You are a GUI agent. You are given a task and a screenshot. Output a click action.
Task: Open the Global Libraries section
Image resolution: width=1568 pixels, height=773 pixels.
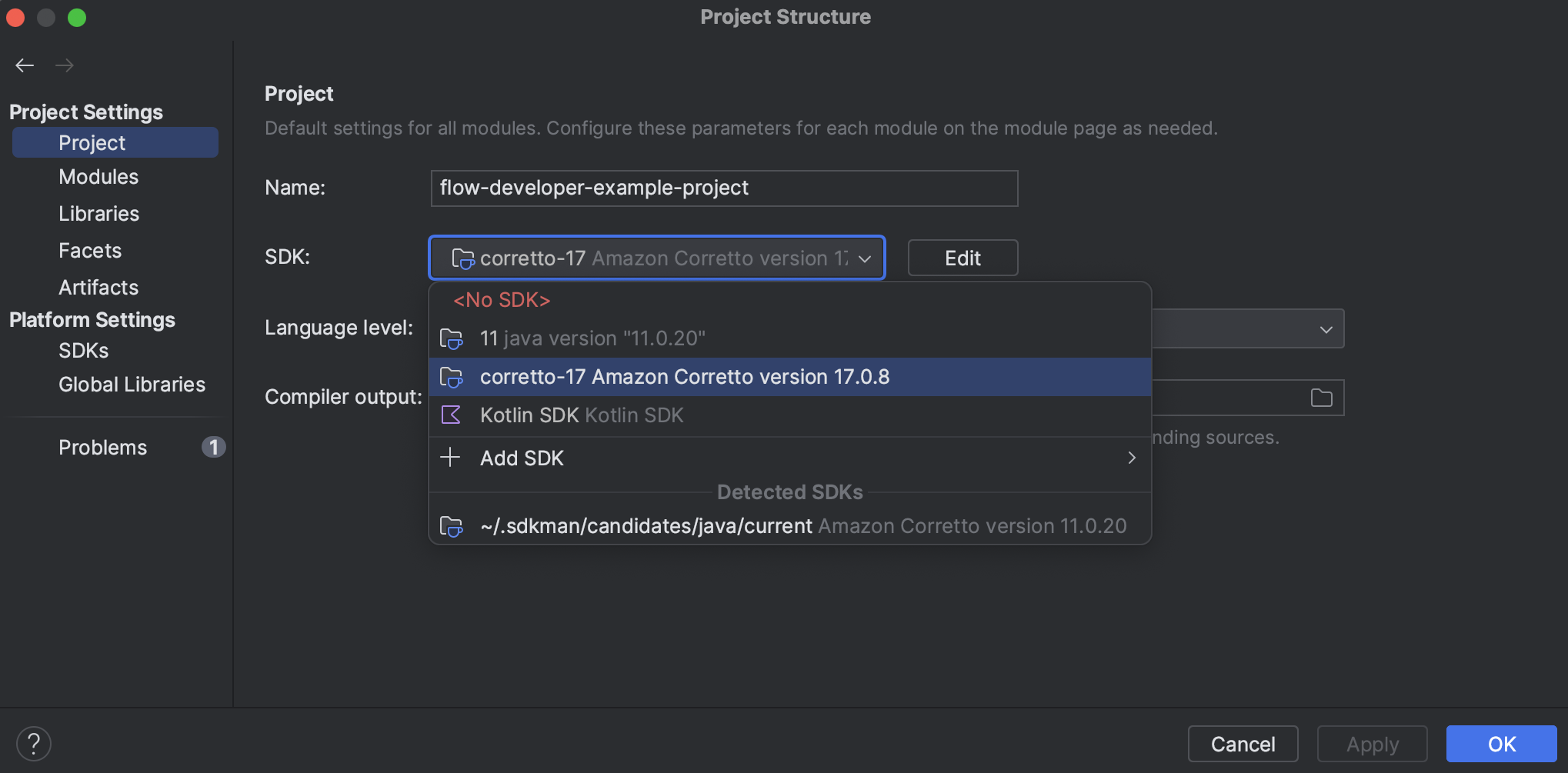pos(132,384)
